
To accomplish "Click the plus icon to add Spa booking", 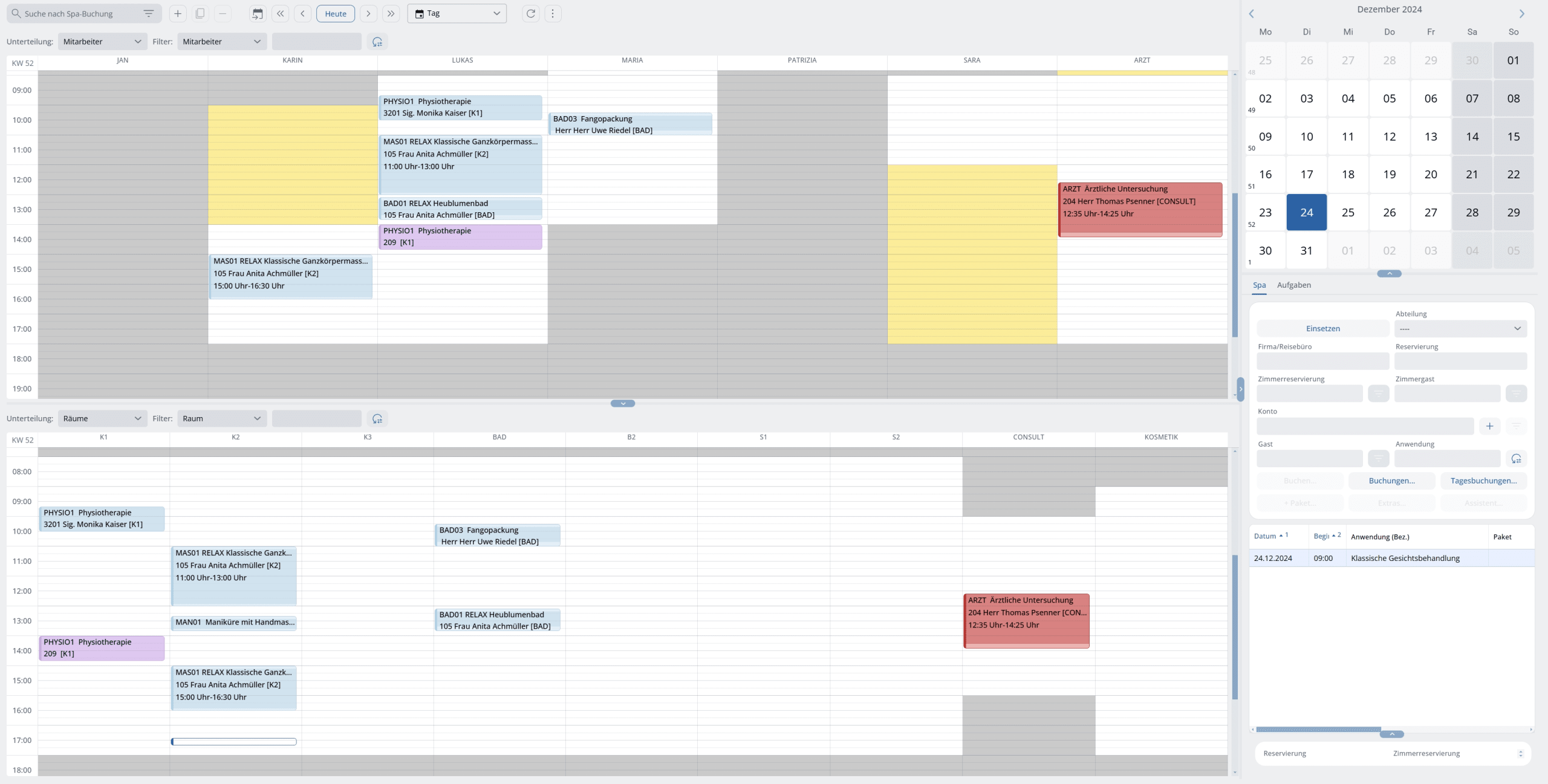I will click(177, 13).
